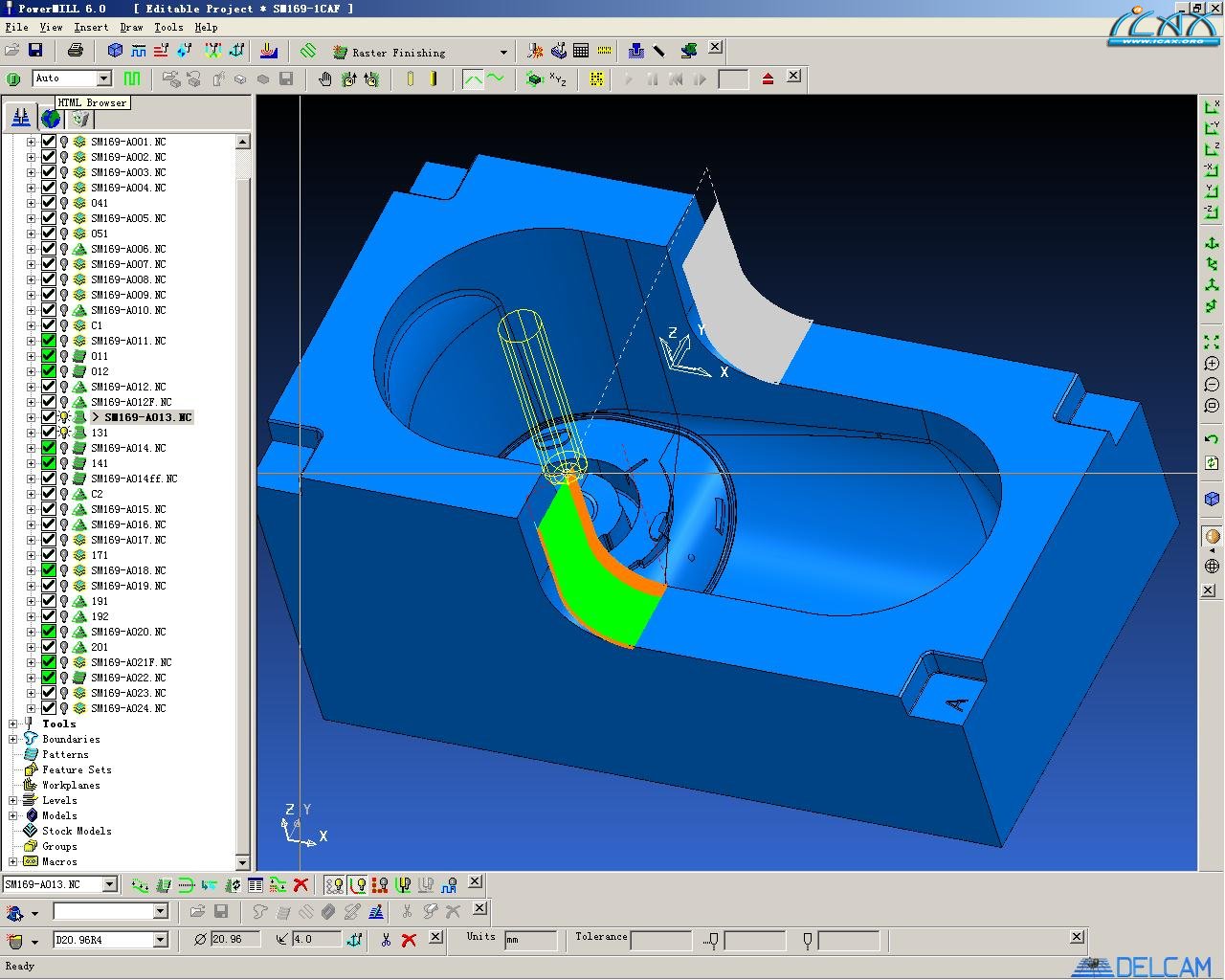Toggle checkbox for toolpath C1
The image size is (1225, 980).
coord(48,325)
